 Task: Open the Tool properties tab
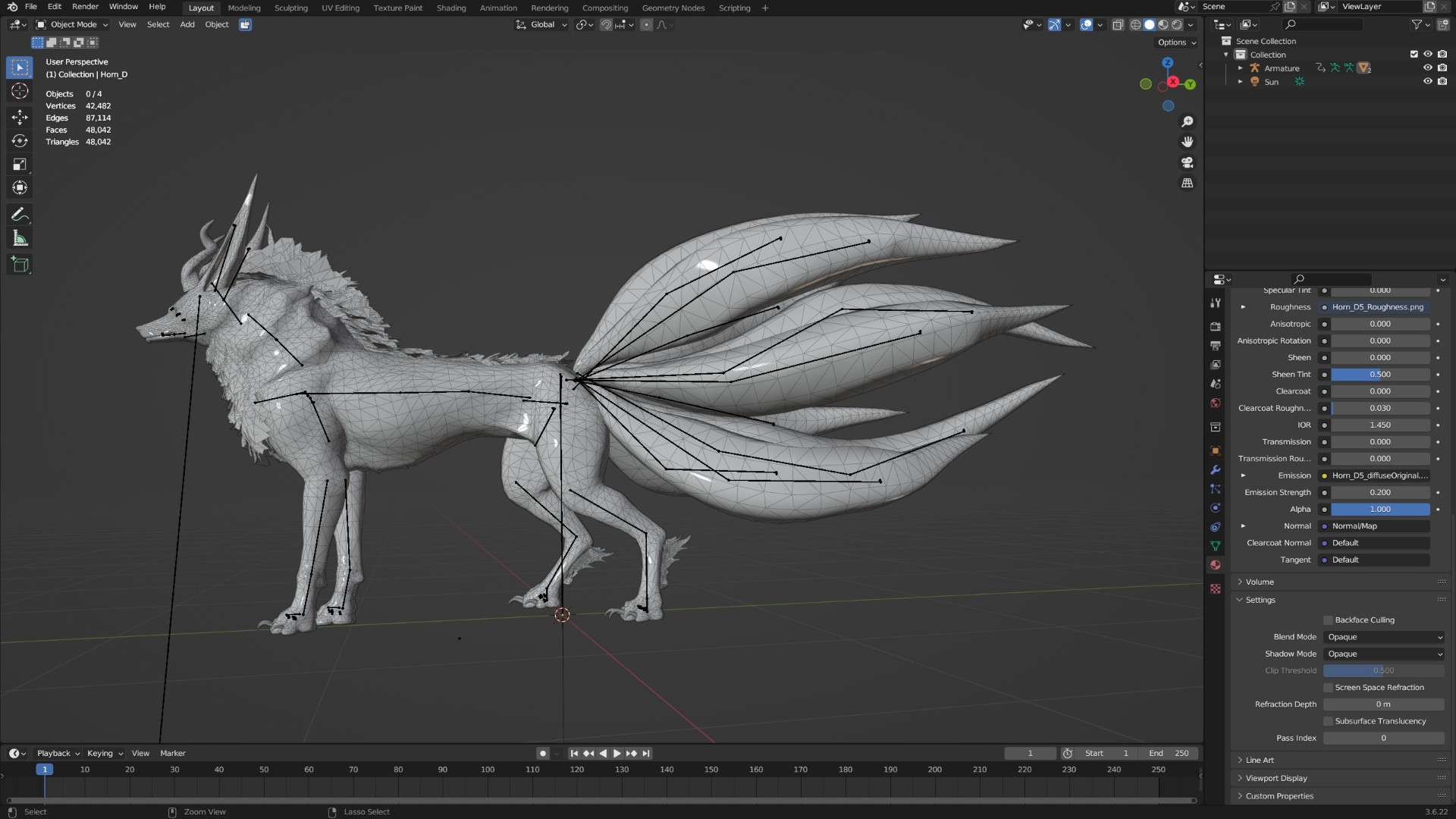1216,303
